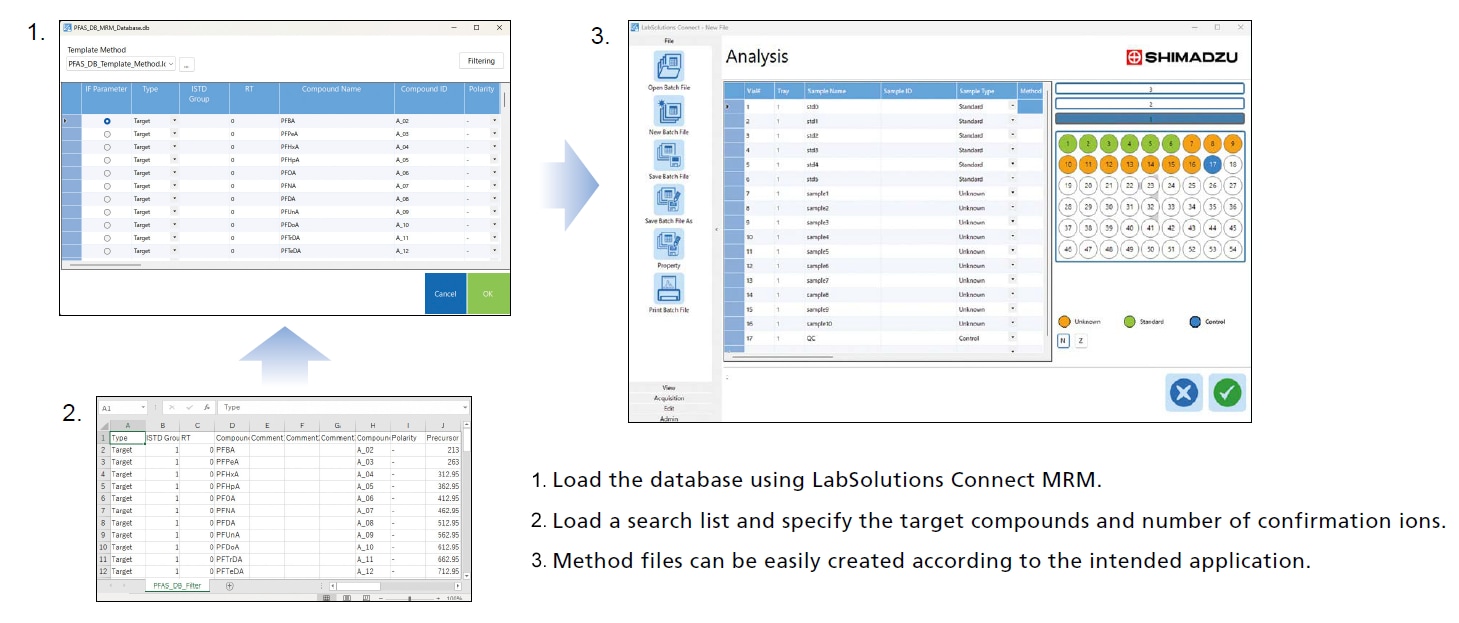Select blue control vial 17 in tray
1459x623 pixels.
tap(1212, 164)
